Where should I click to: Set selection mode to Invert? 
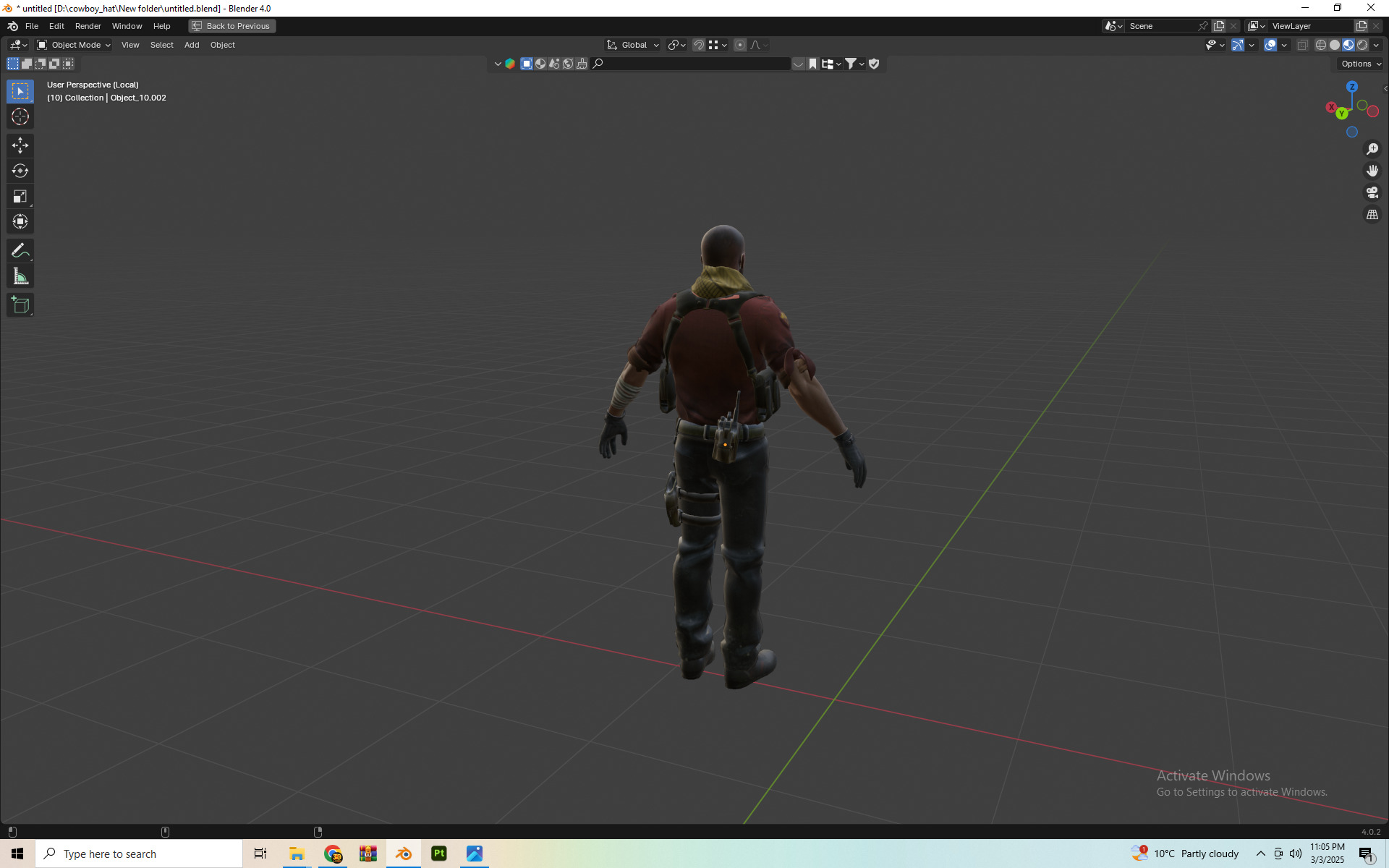tap(54, 64)
